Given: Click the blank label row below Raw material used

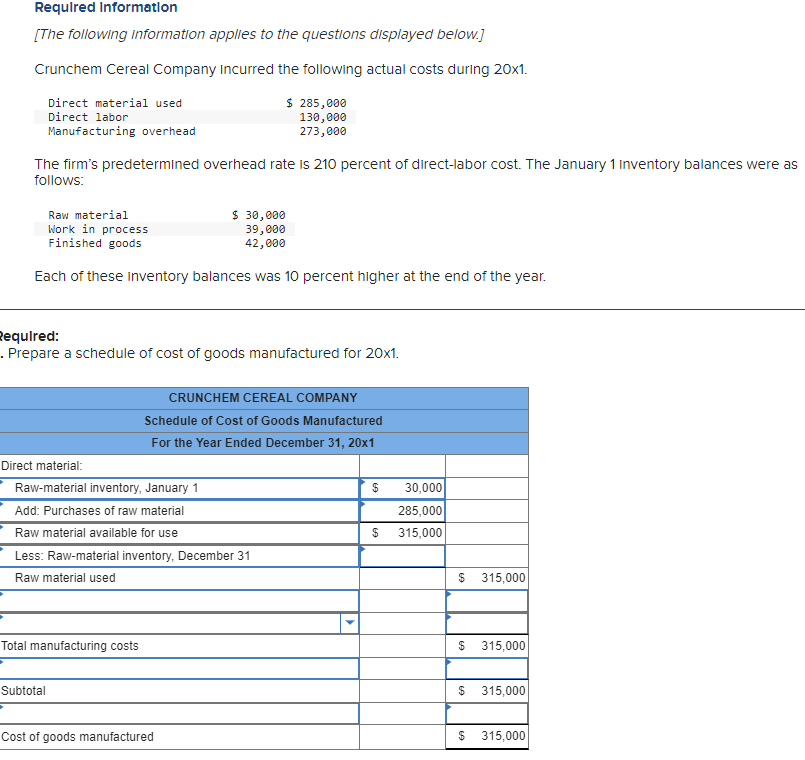Looking at the screenshot, I should tap(179, 601).
